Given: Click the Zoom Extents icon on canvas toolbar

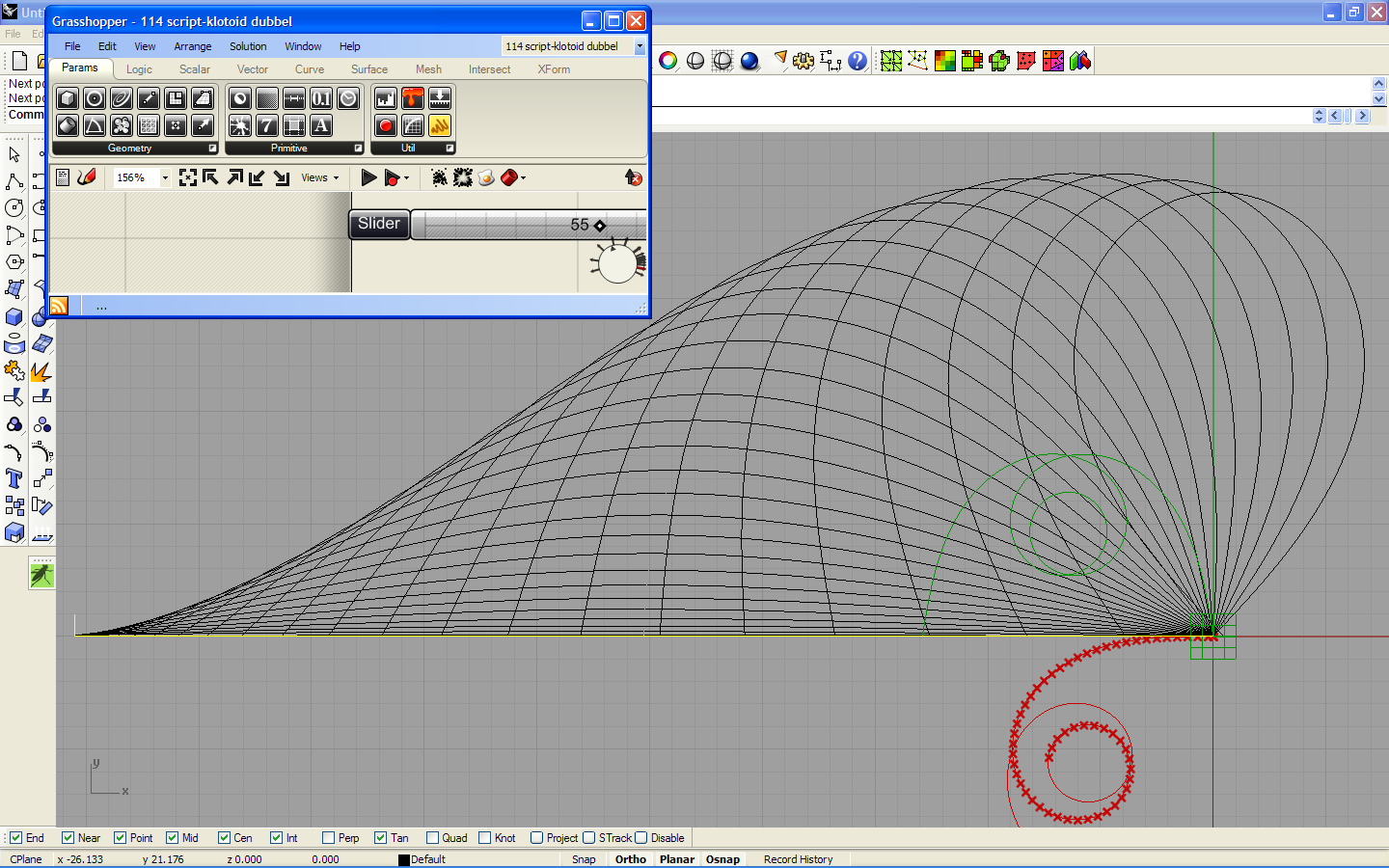Looking at the screenshot, I should (x=188, y=177).
